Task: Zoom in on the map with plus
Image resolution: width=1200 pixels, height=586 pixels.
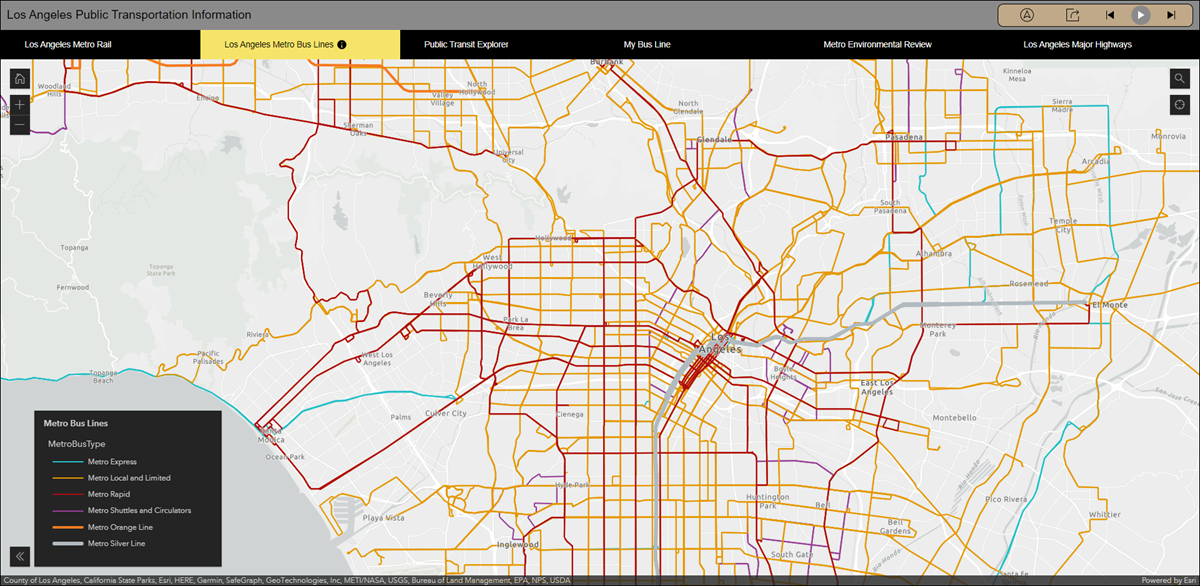Action: [20, 104]
